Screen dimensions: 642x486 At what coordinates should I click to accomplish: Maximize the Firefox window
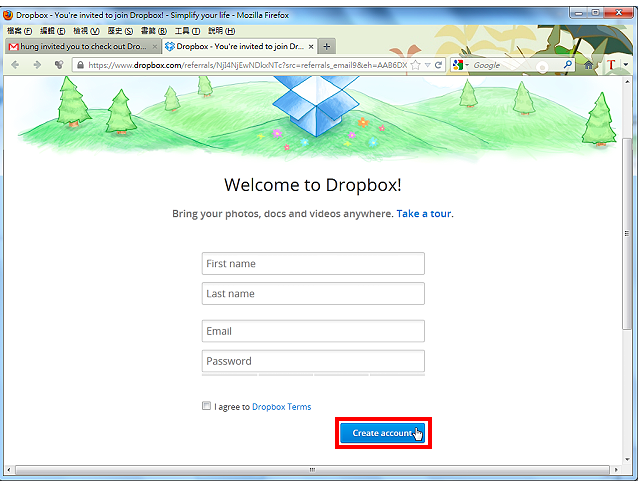pyautogui.click(x=595, y=13)
